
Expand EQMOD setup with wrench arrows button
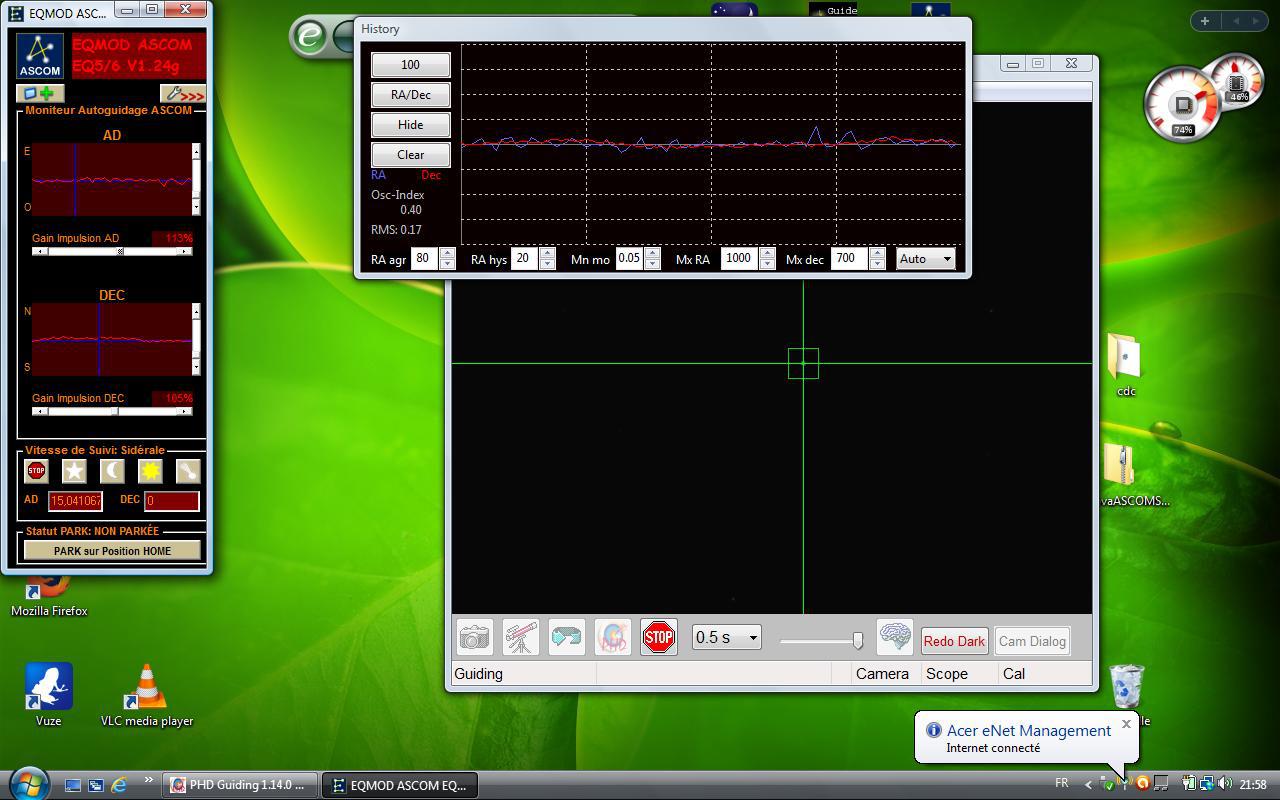tap(183, 94)
